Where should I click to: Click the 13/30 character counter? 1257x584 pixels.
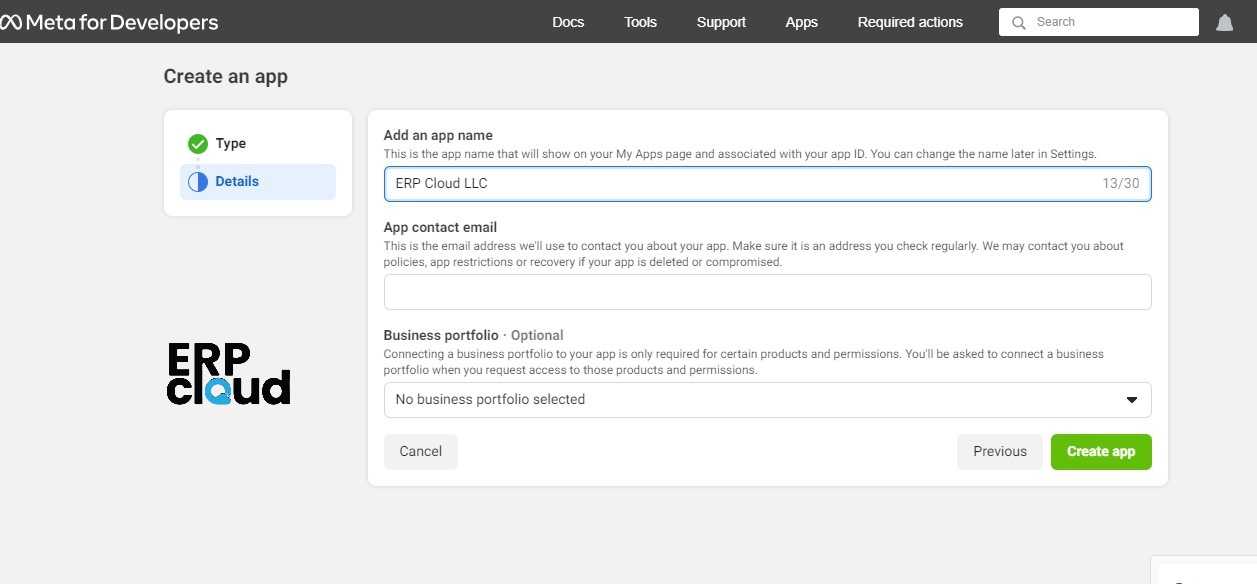(x=1121, y=184)
